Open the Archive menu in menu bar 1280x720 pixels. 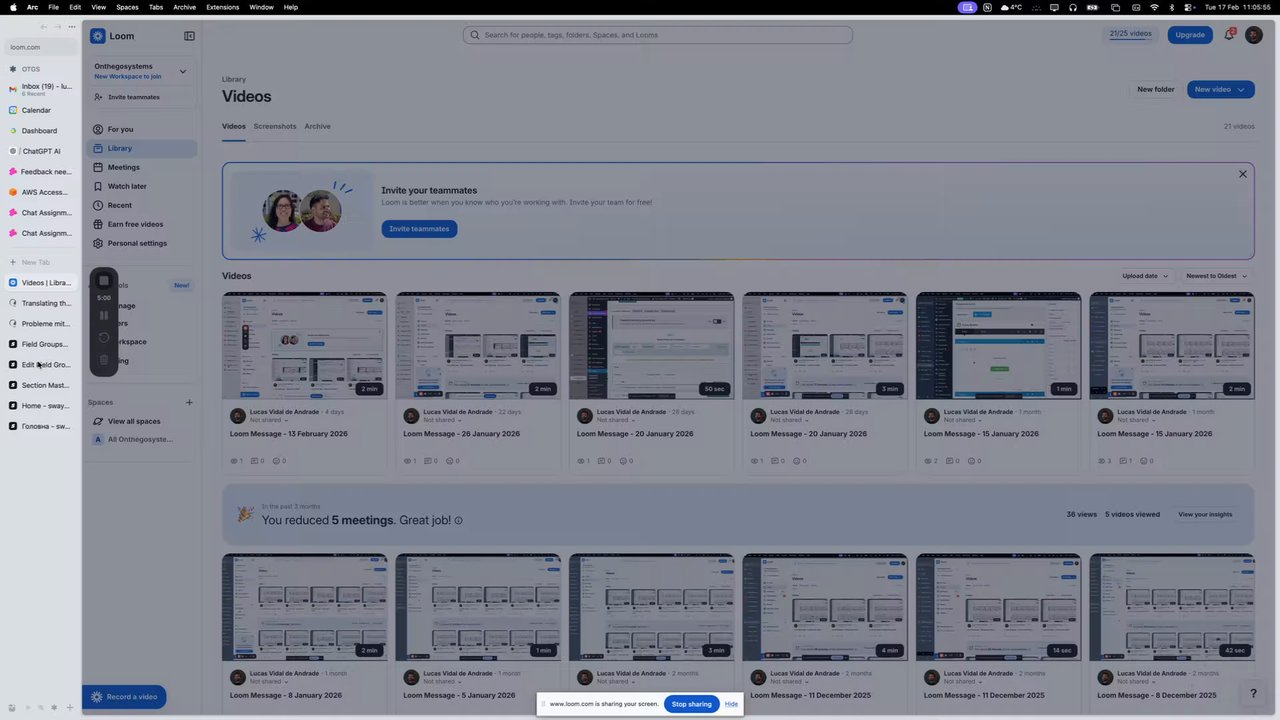coord(185,7)
